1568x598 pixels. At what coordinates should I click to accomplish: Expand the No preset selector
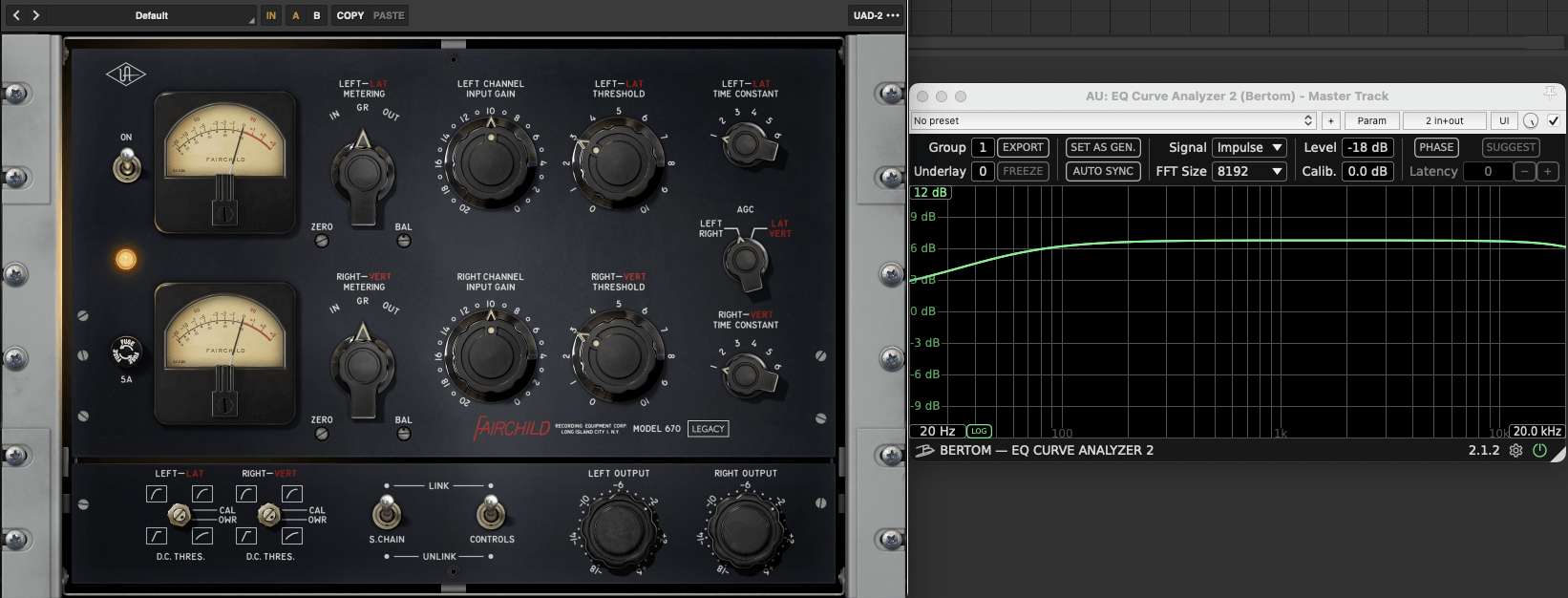1113,120
